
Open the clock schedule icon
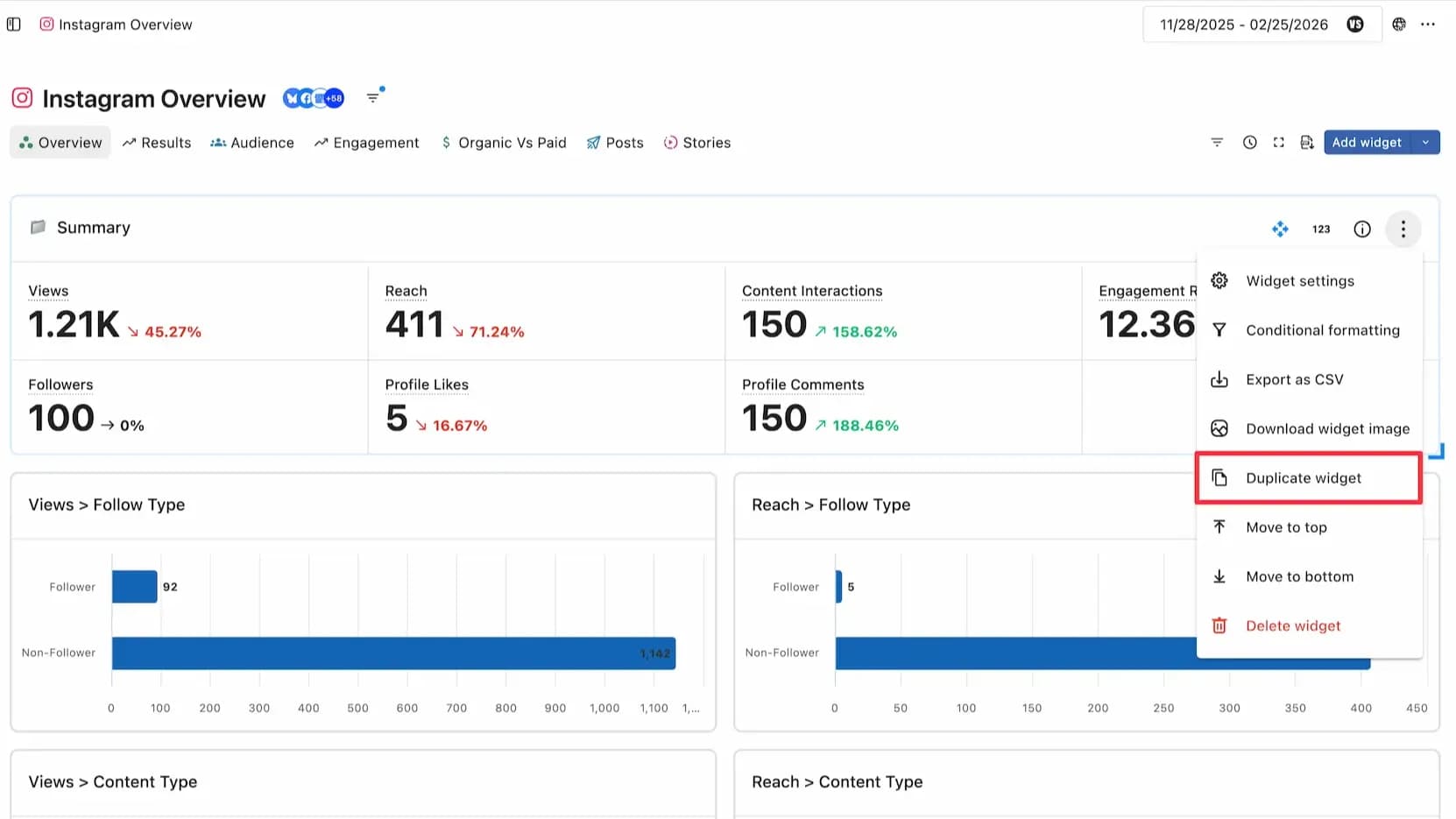1249,143
